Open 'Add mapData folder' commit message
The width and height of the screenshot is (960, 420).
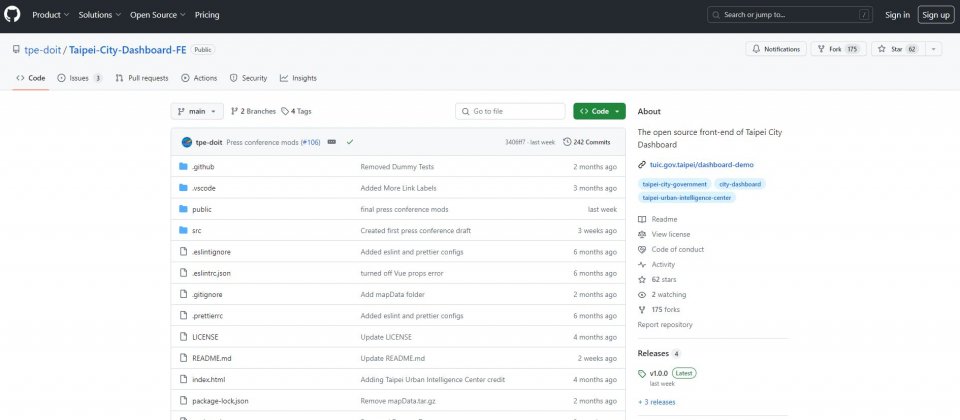pyautogui.click(x=392, y=294)
